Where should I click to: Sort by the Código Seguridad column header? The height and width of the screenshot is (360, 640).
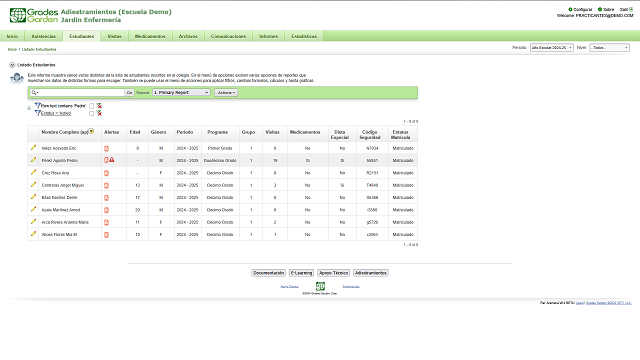pyautogui.click(x=370, y=135)
